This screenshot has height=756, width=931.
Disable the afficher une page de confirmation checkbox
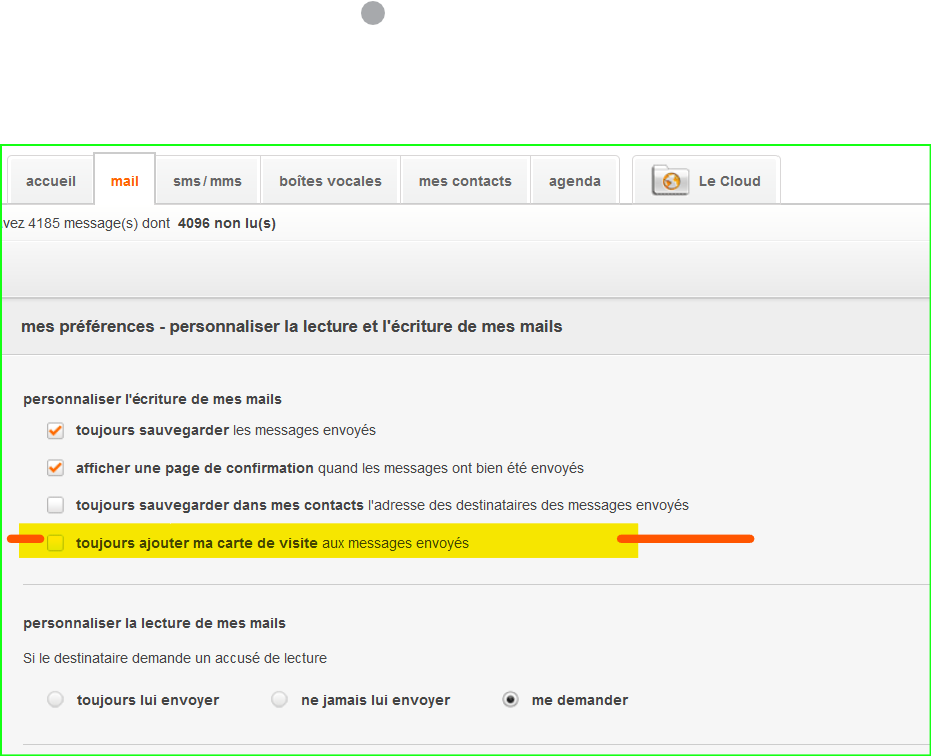pyautogui.click(x=56, y=468)
